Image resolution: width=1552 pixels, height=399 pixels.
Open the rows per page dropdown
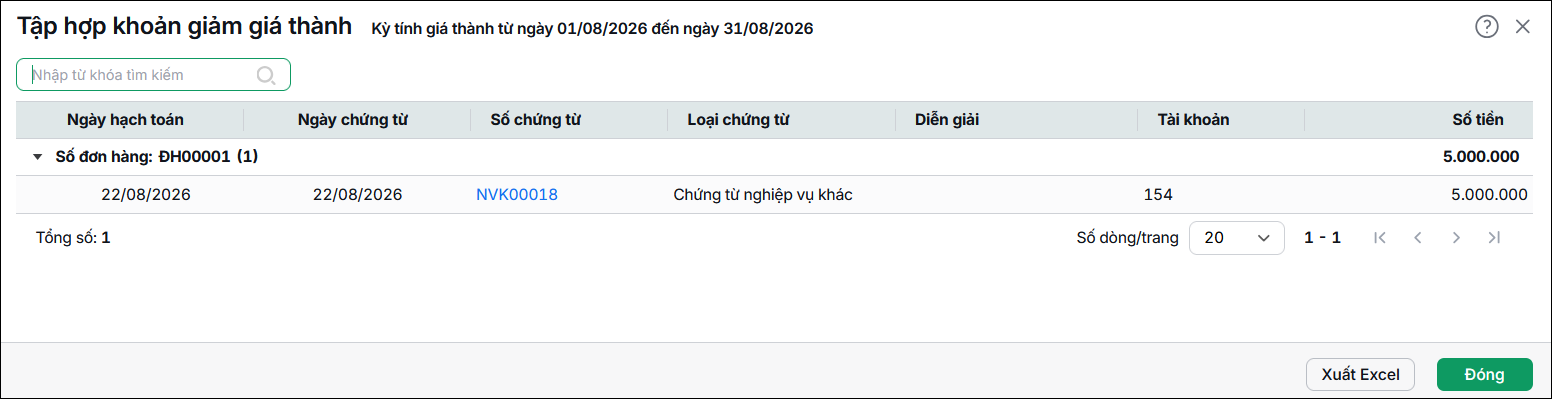pos(1236,238)
